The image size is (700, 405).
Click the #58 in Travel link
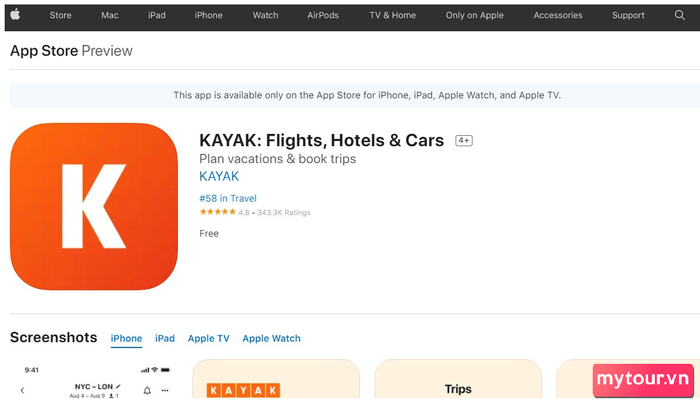(228, 198)
